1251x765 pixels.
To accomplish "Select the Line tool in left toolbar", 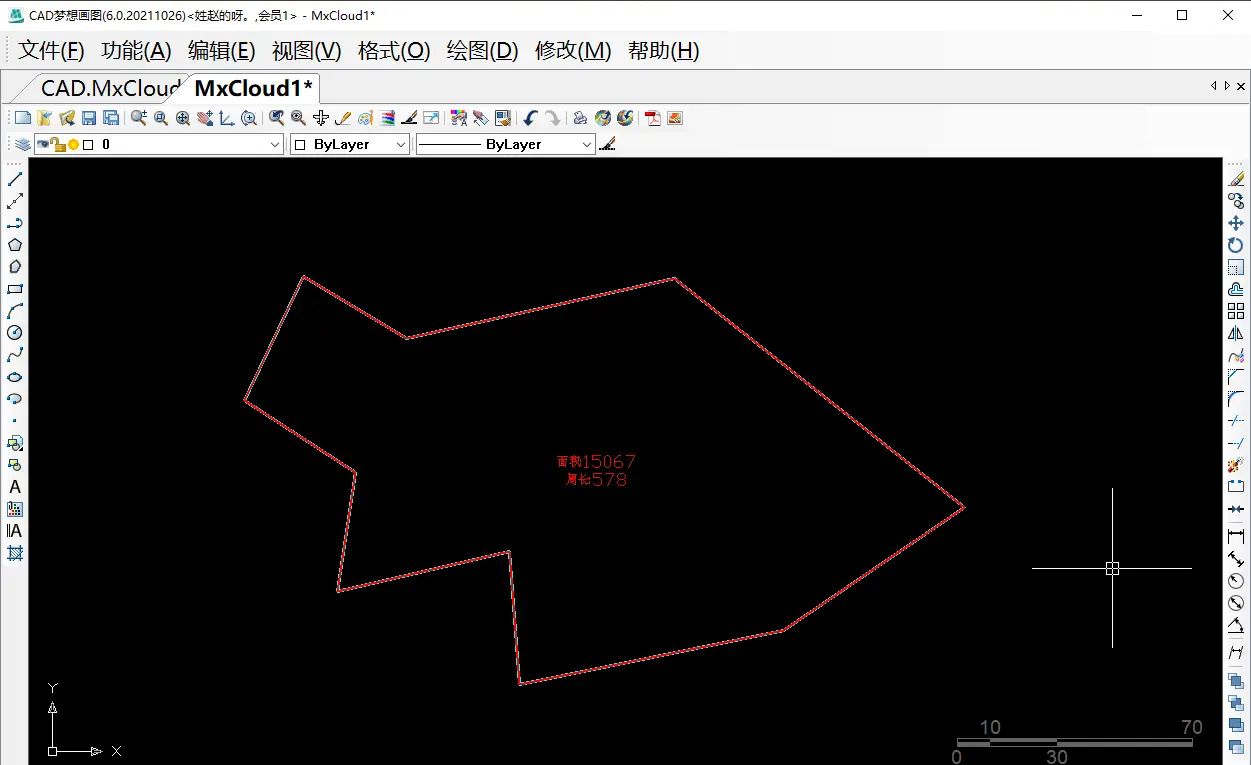I will [x=15, y=179].
